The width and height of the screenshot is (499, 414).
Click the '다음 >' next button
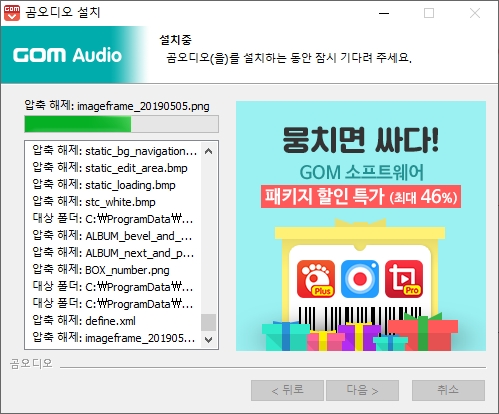coord(362,390)
